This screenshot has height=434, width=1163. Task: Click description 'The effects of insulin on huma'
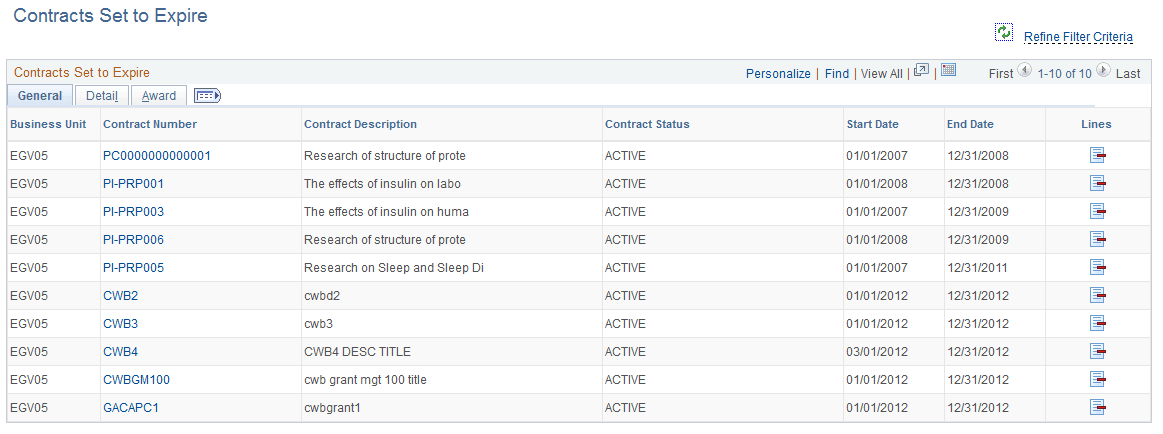(x=386, y=212)
